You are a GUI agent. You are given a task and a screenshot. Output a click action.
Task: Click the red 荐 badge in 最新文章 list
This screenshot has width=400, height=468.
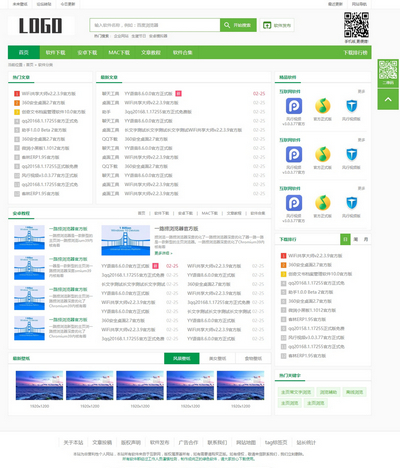click(x=178, y=94)
